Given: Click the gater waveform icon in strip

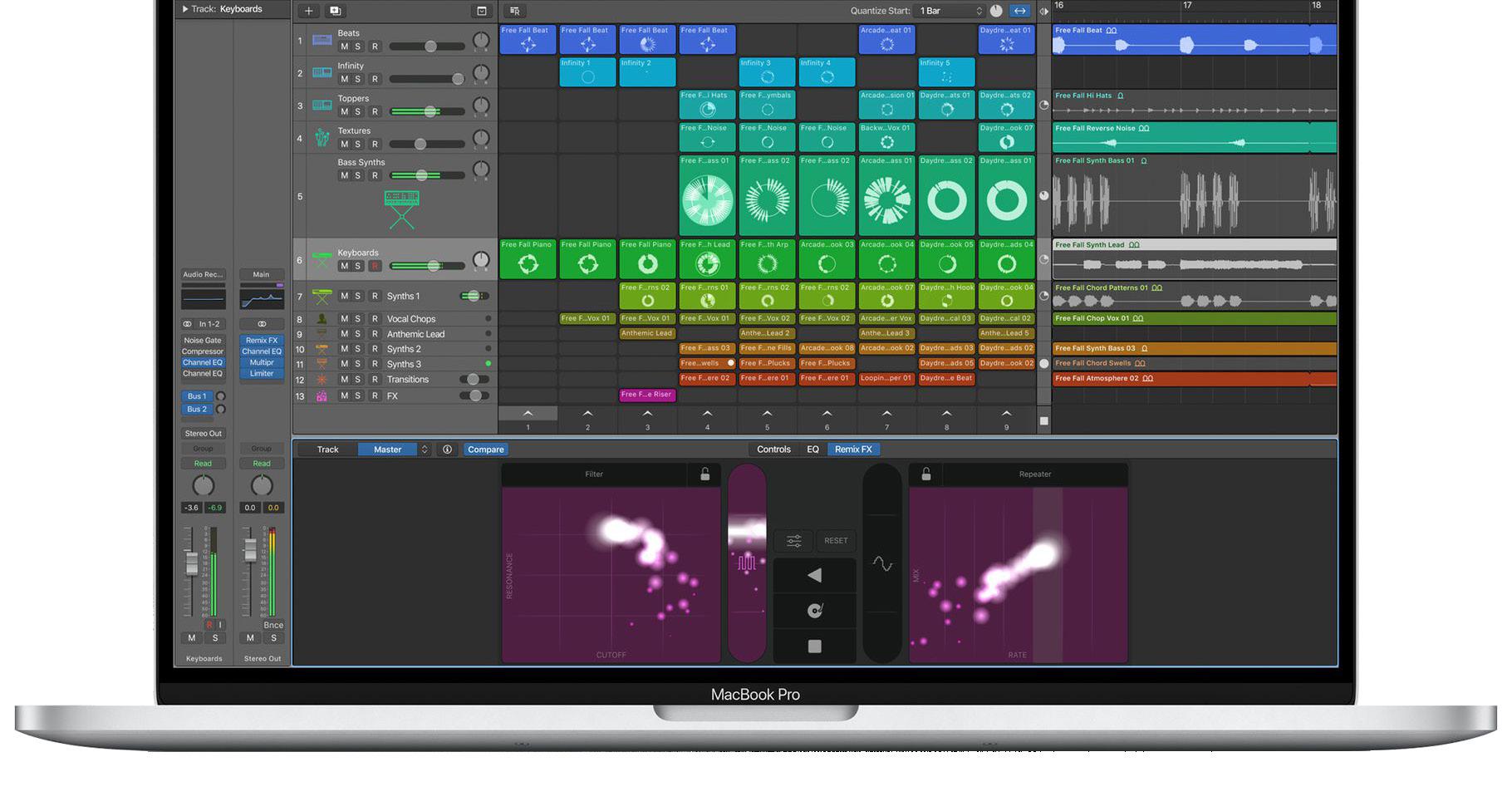Looking at the screenshot, I should [x=746, y=563].
